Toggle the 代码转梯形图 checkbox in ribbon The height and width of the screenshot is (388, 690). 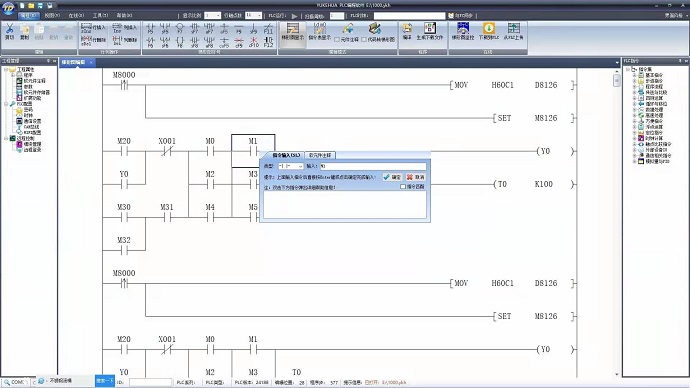click(364, 40)
